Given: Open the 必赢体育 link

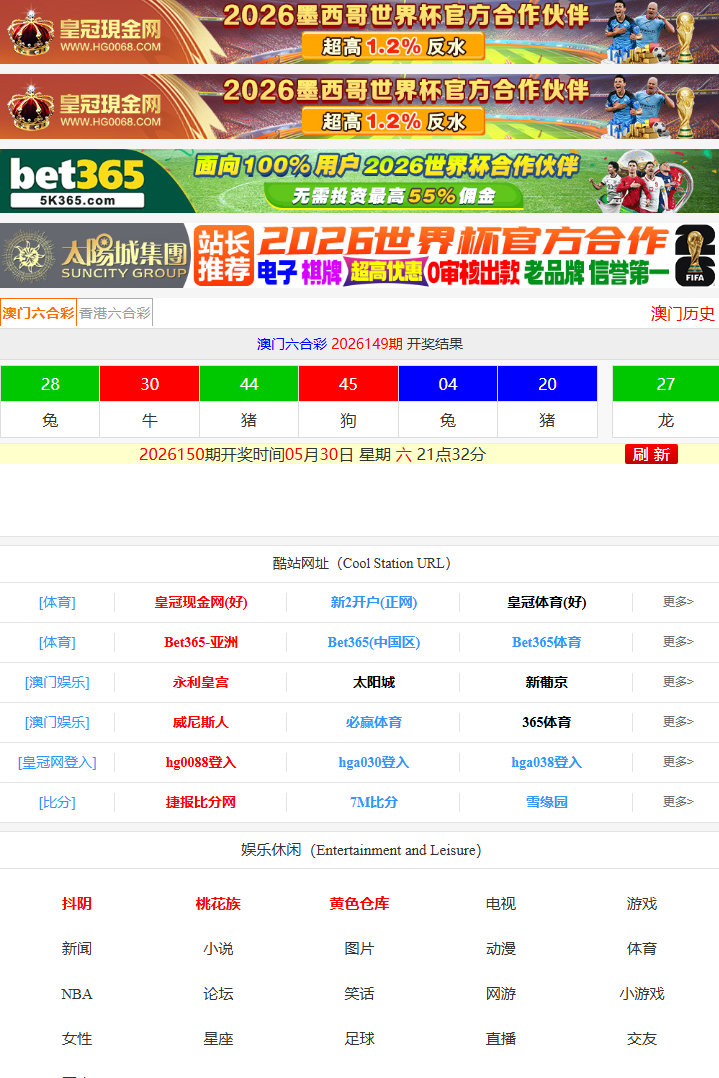Looking at the screenshot, I should tap(373, 722).
